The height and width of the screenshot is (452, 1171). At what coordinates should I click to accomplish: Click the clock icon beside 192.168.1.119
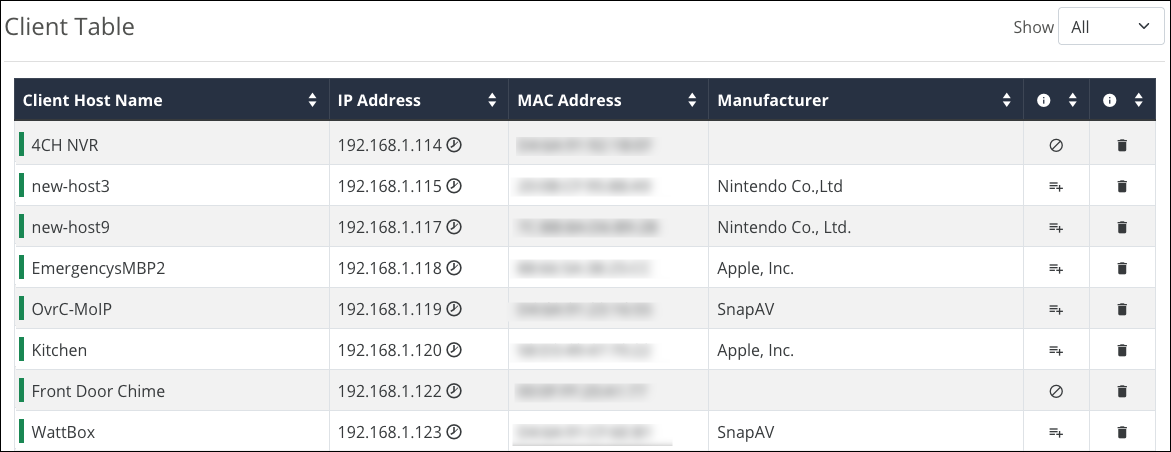[454, 309]
